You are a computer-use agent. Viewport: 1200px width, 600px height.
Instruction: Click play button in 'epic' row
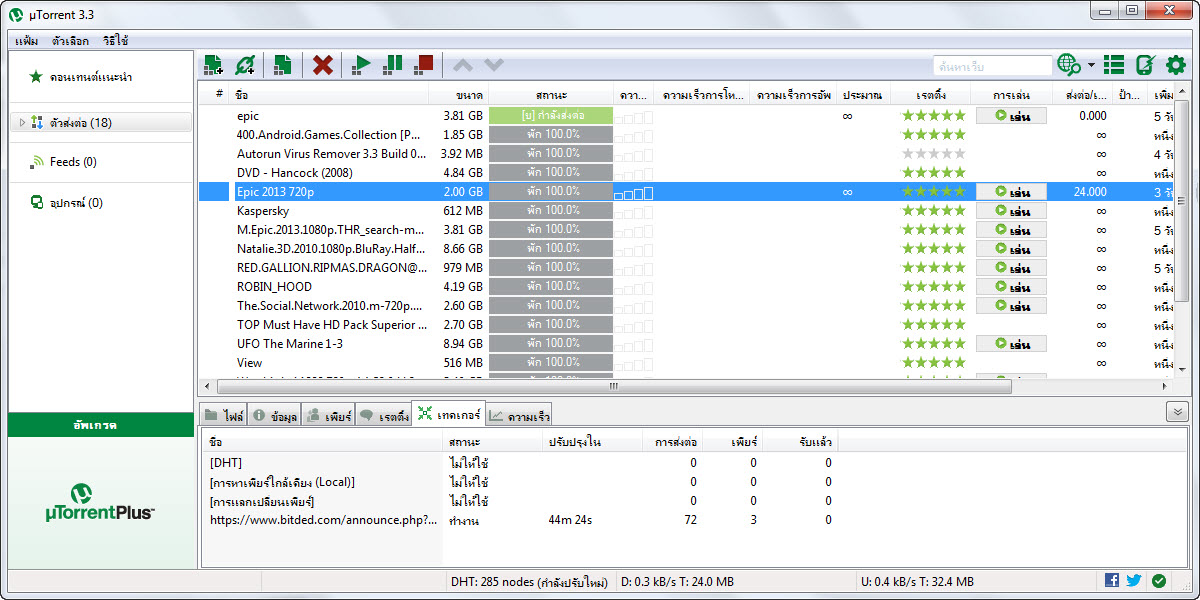click(1011, 116)
